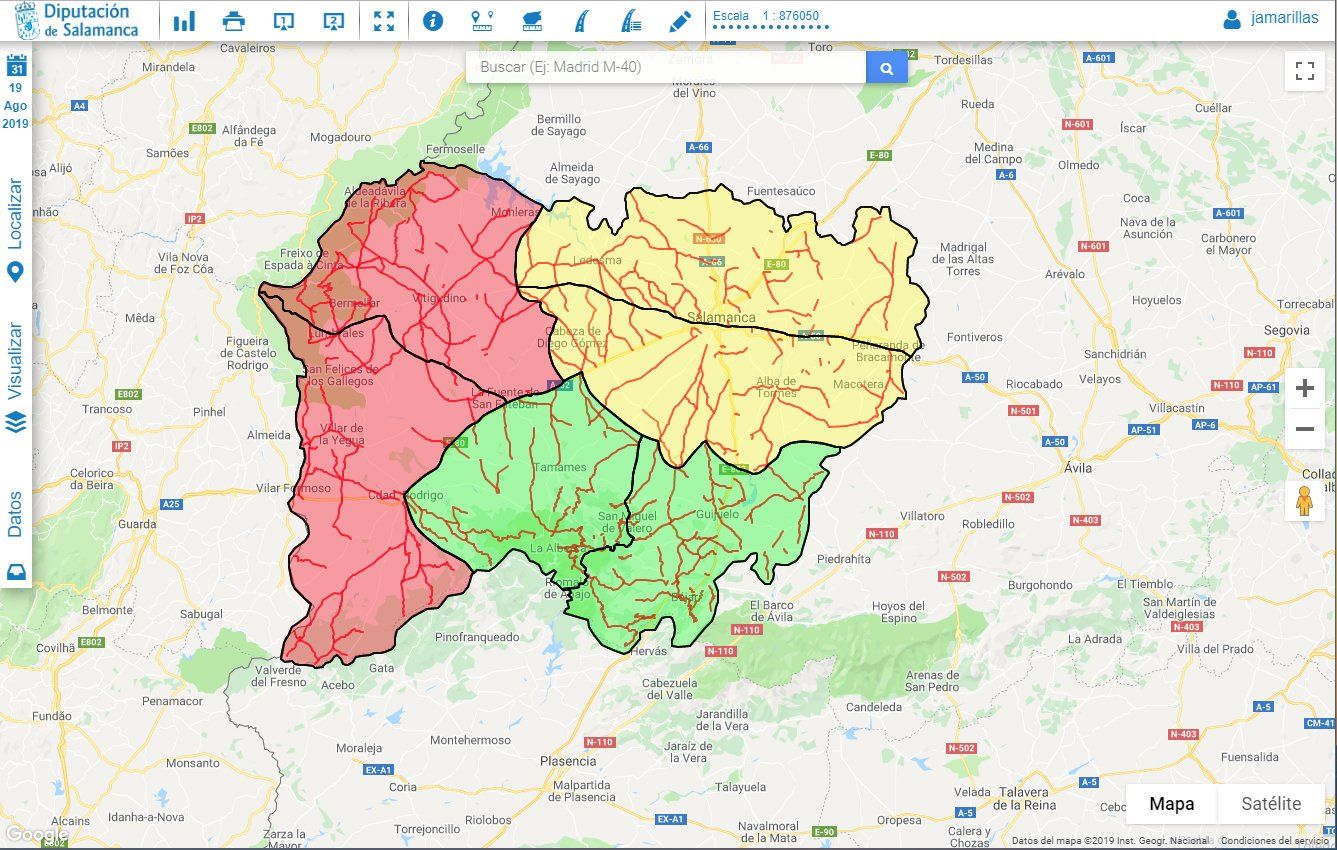The image size is (1337, 850).
Task: Click the Salamanca city label on map
Action: (721, 317)
